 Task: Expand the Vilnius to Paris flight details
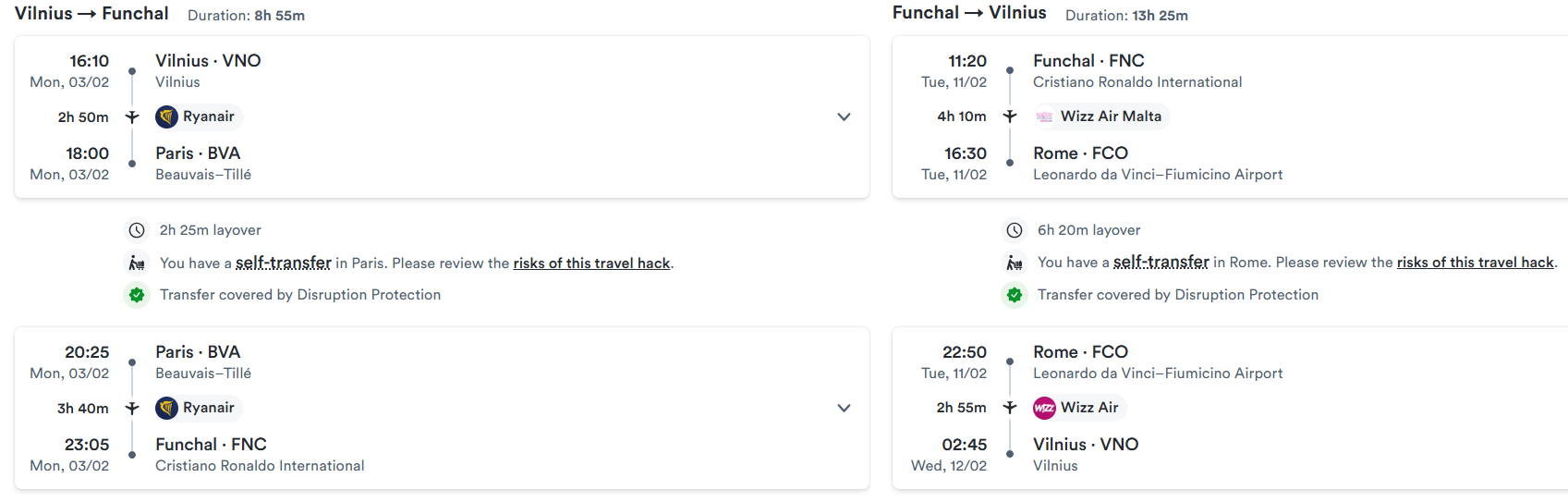click(x=844, y=116)
